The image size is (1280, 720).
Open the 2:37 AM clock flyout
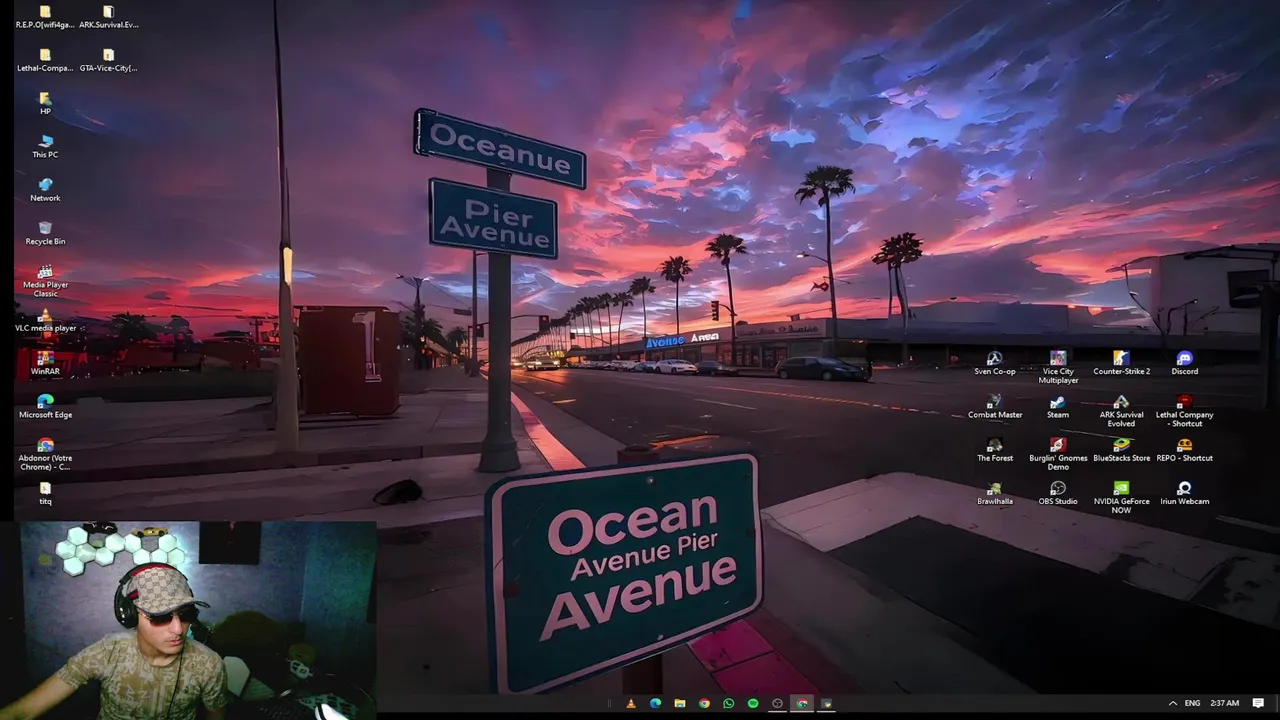click(1224, 703)
